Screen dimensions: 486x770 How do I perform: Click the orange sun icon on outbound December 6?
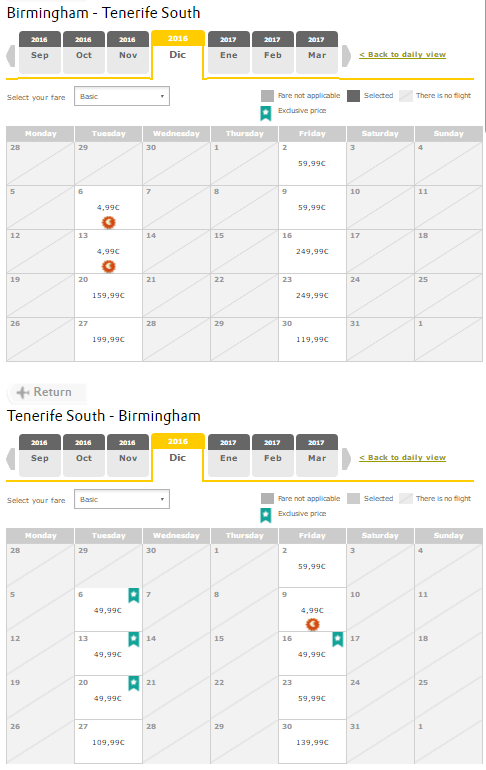click(108, 222)
